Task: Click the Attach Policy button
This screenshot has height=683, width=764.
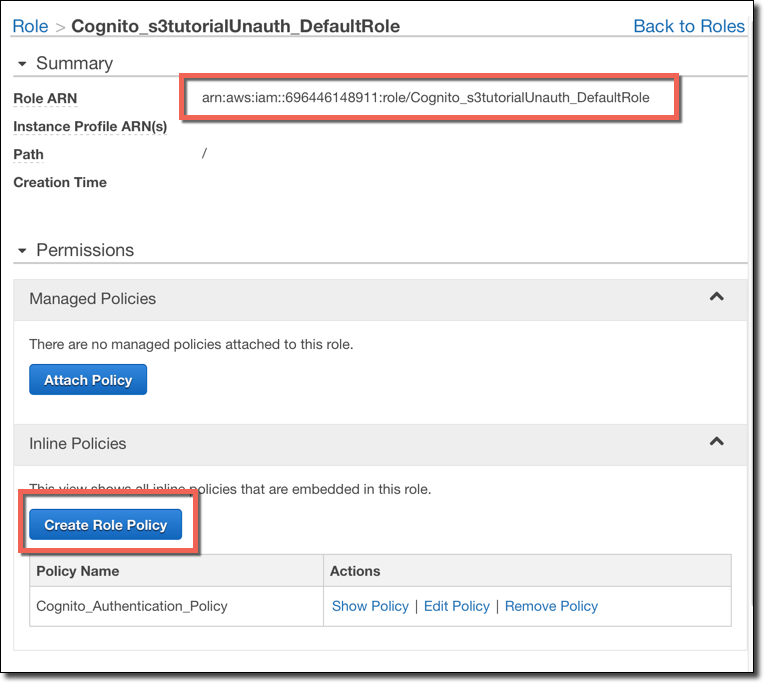Action: 88,379
